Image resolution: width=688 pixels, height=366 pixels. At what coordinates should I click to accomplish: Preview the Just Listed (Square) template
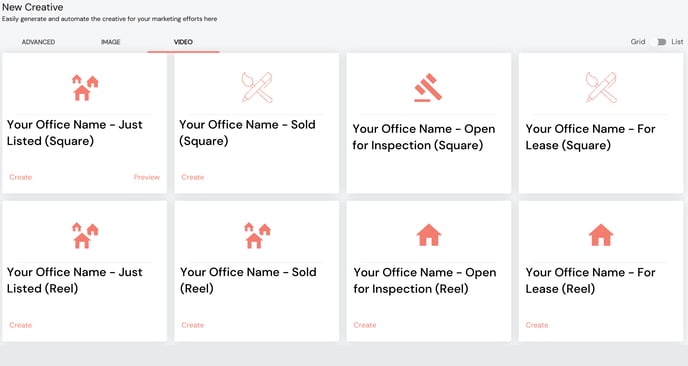tap(147, 177)
